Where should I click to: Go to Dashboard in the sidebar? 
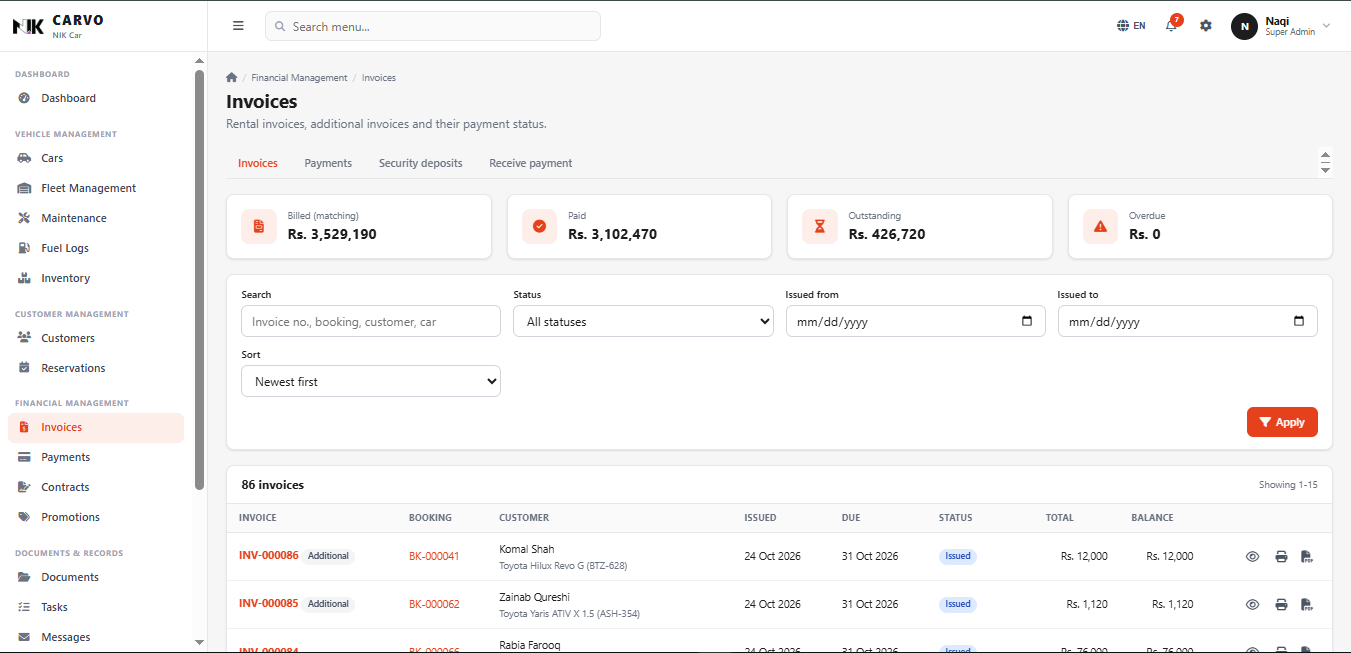(96, 98)
